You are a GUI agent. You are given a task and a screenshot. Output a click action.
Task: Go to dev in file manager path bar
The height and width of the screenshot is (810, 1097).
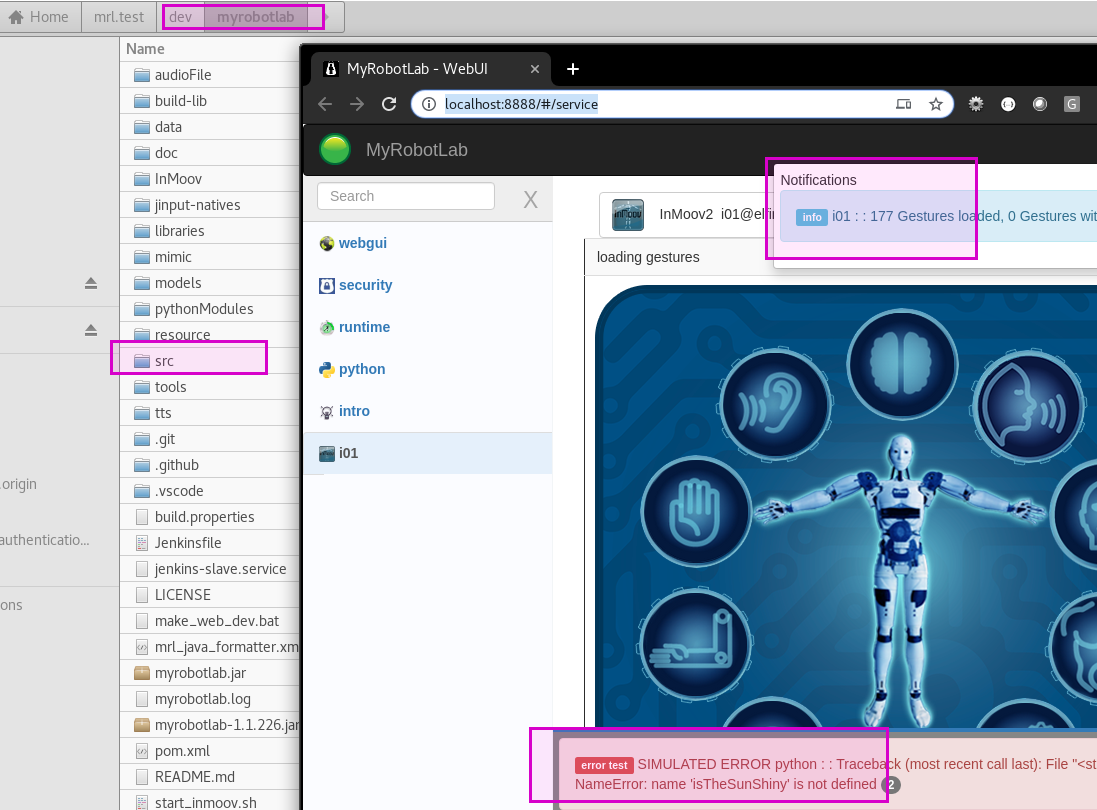pyautogui.click(x=181, y=17)
